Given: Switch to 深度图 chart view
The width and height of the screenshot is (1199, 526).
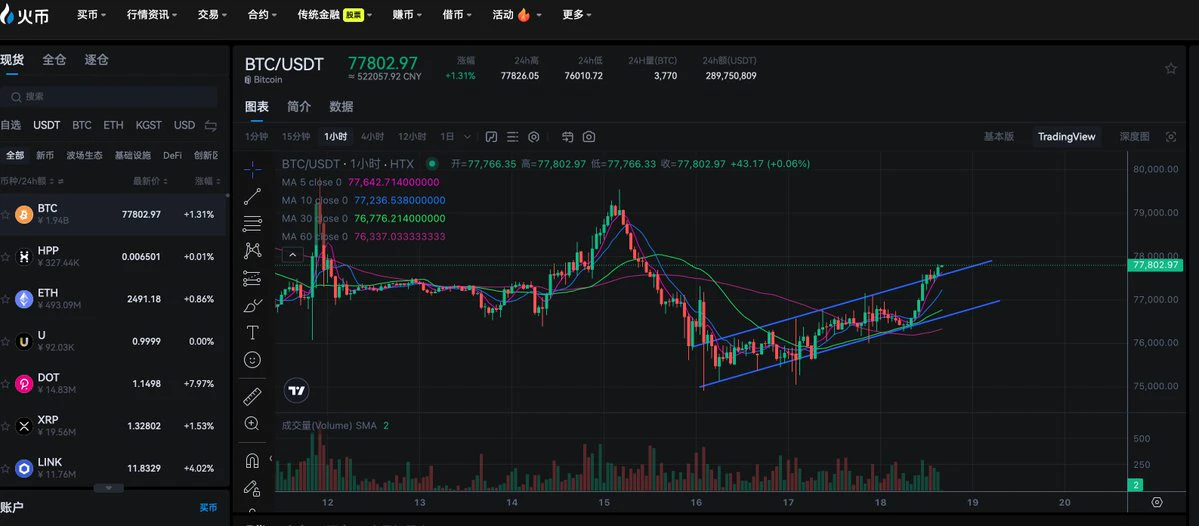Looking at the screenshot, I should [x=1135, y=137].
